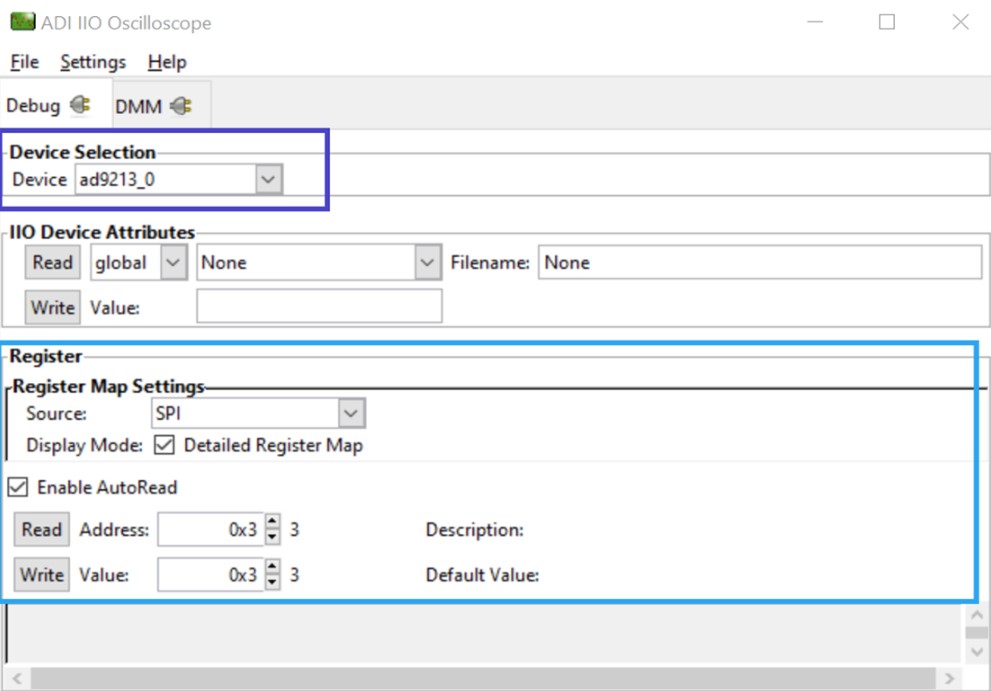This screenshot has height=691, width=991.
Task: Maximize the oscilloscope window
Action: [886, 22]
